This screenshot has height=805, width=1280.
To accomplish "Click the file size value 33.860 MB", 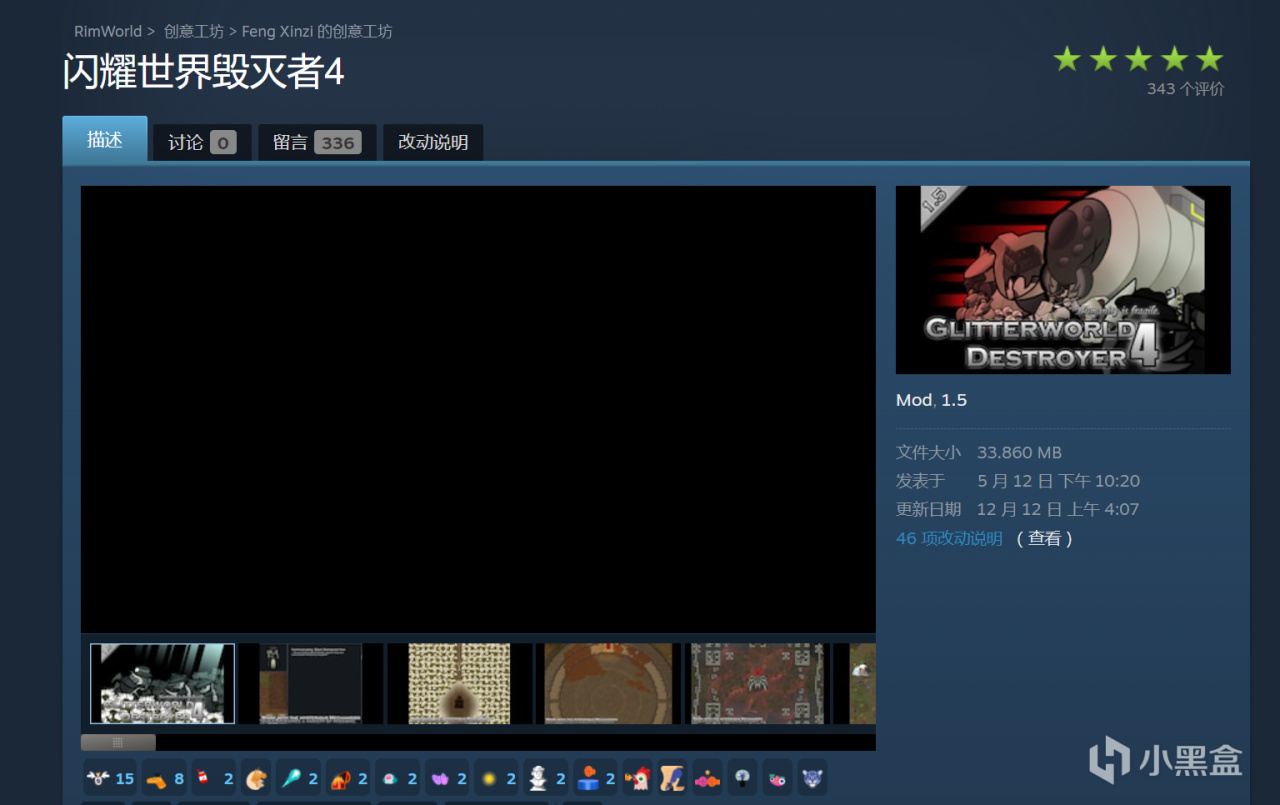I will [1019, 453].
